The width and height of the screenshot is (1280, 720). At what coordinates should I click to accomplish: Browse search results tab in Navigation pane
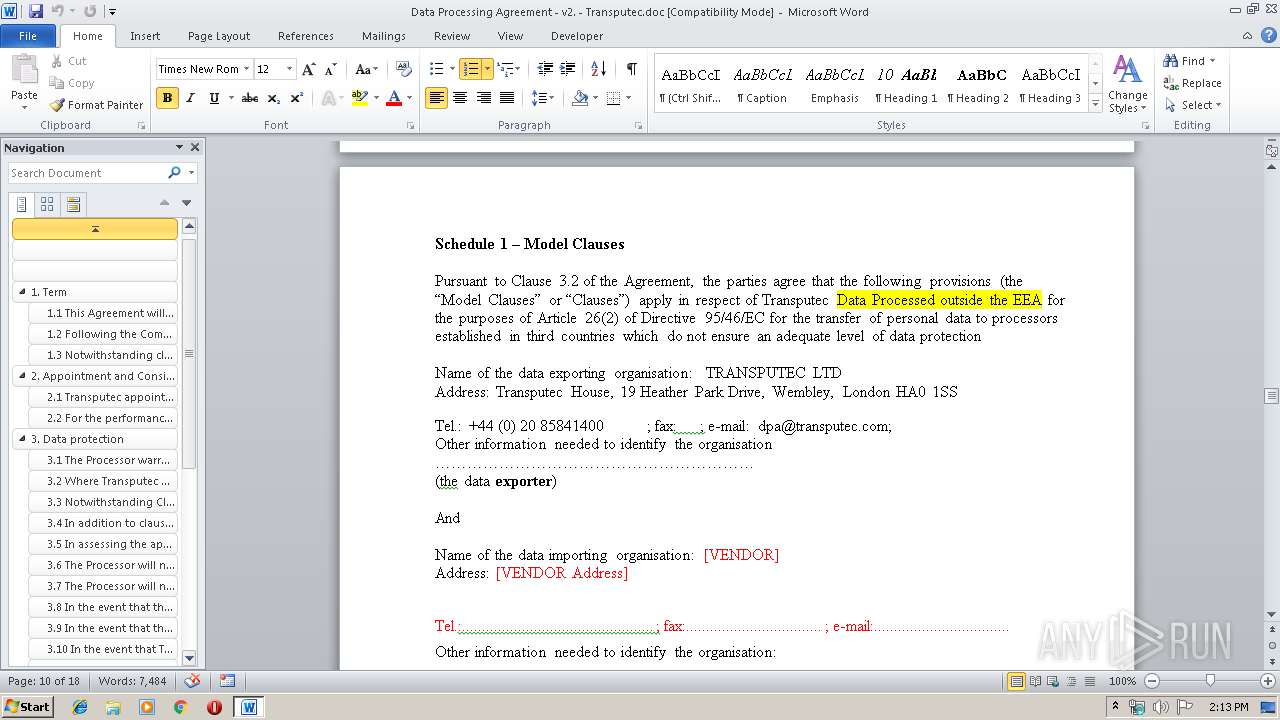pyautogui.click(x=72, y=204)
